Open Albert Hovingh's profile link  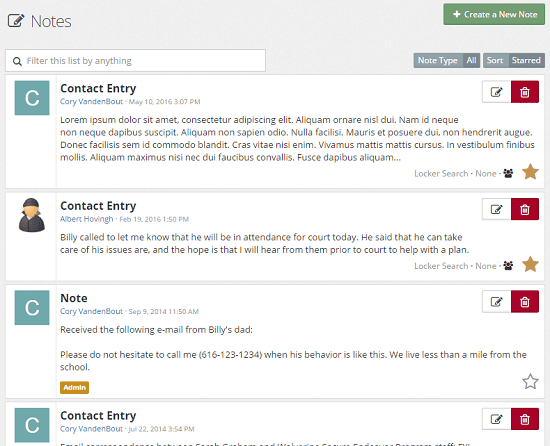click(87, 219)
